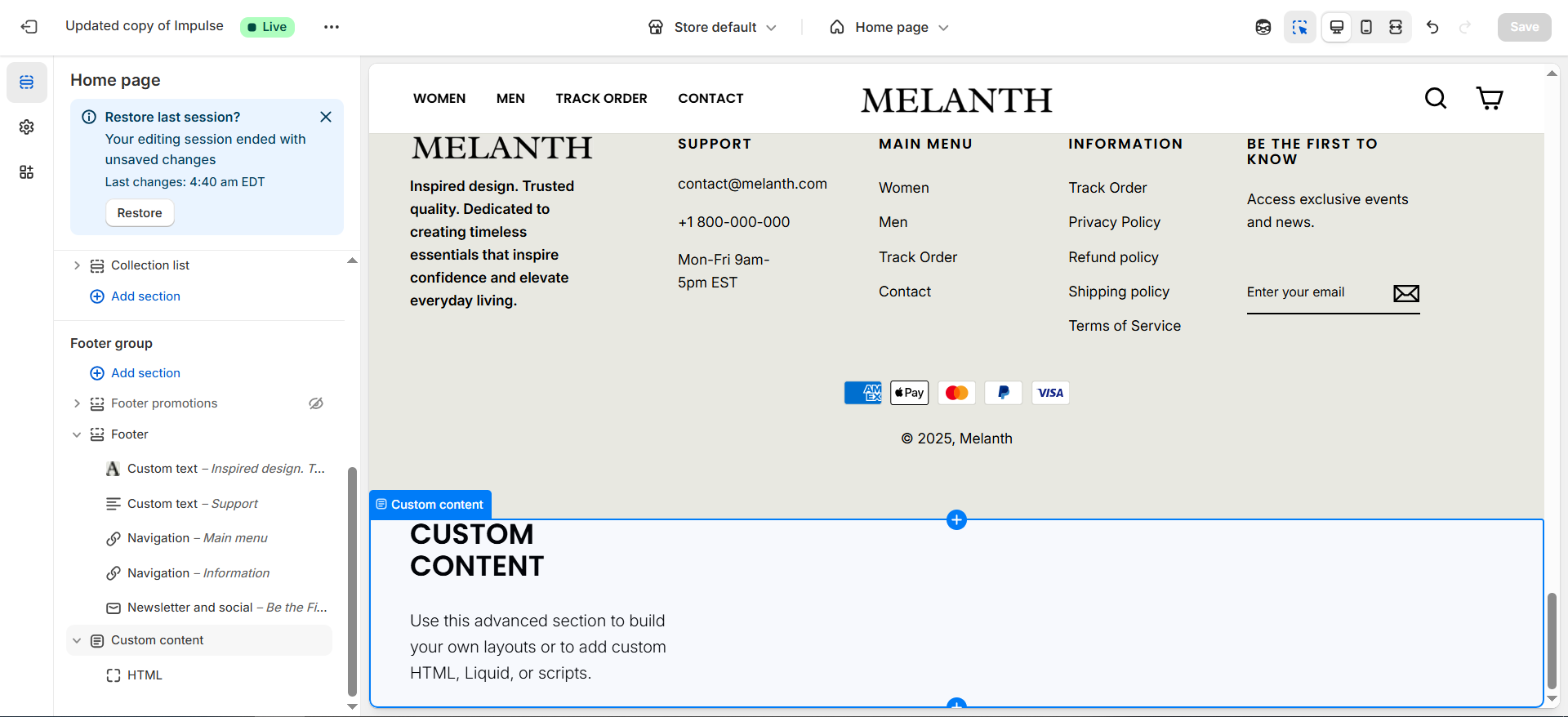
Task: Select desktop preview mode
Action: coord(1337,27)
